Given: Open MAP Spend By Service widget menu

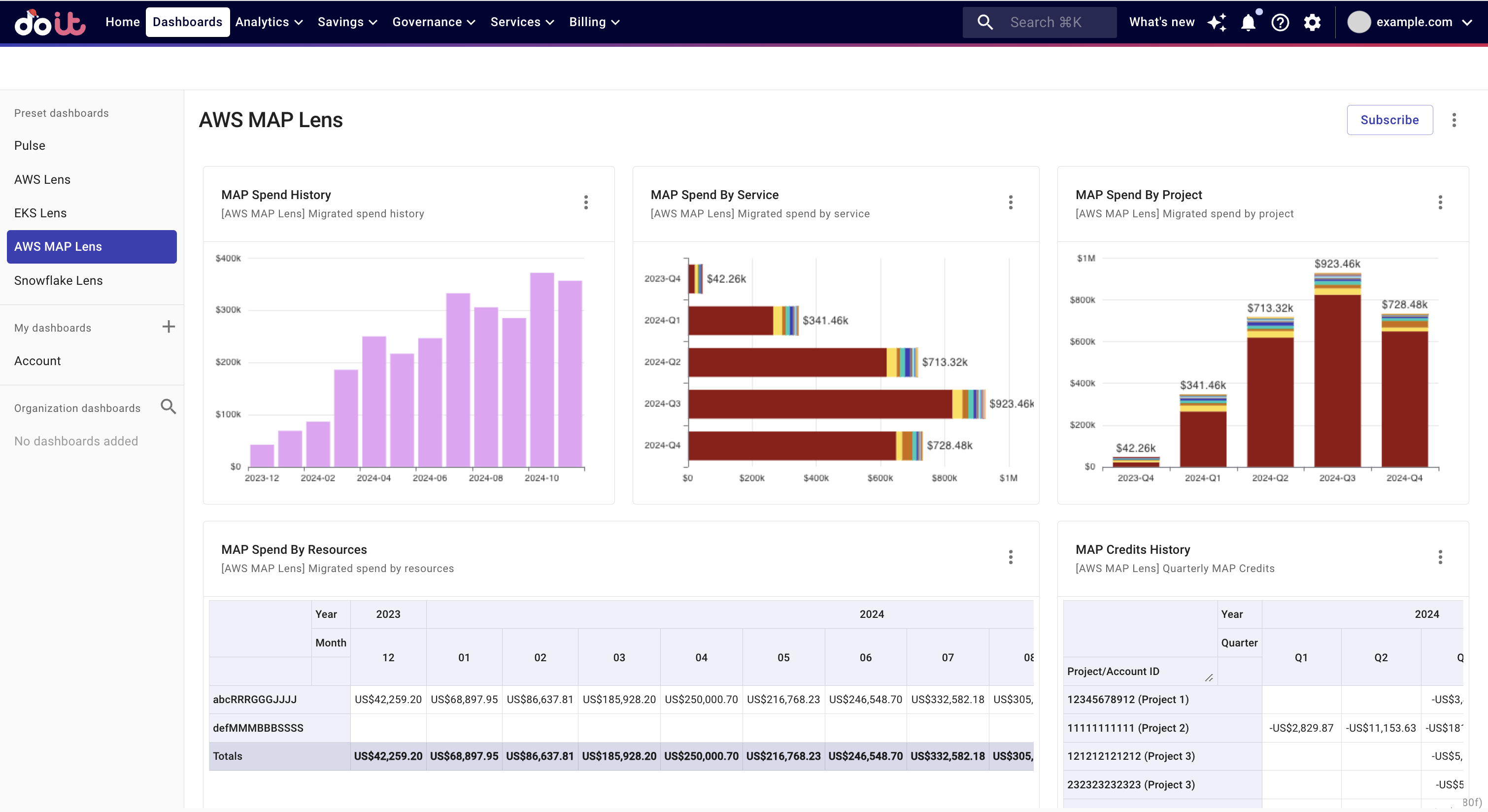Looking at the screenshot, I should [1010, 202].
